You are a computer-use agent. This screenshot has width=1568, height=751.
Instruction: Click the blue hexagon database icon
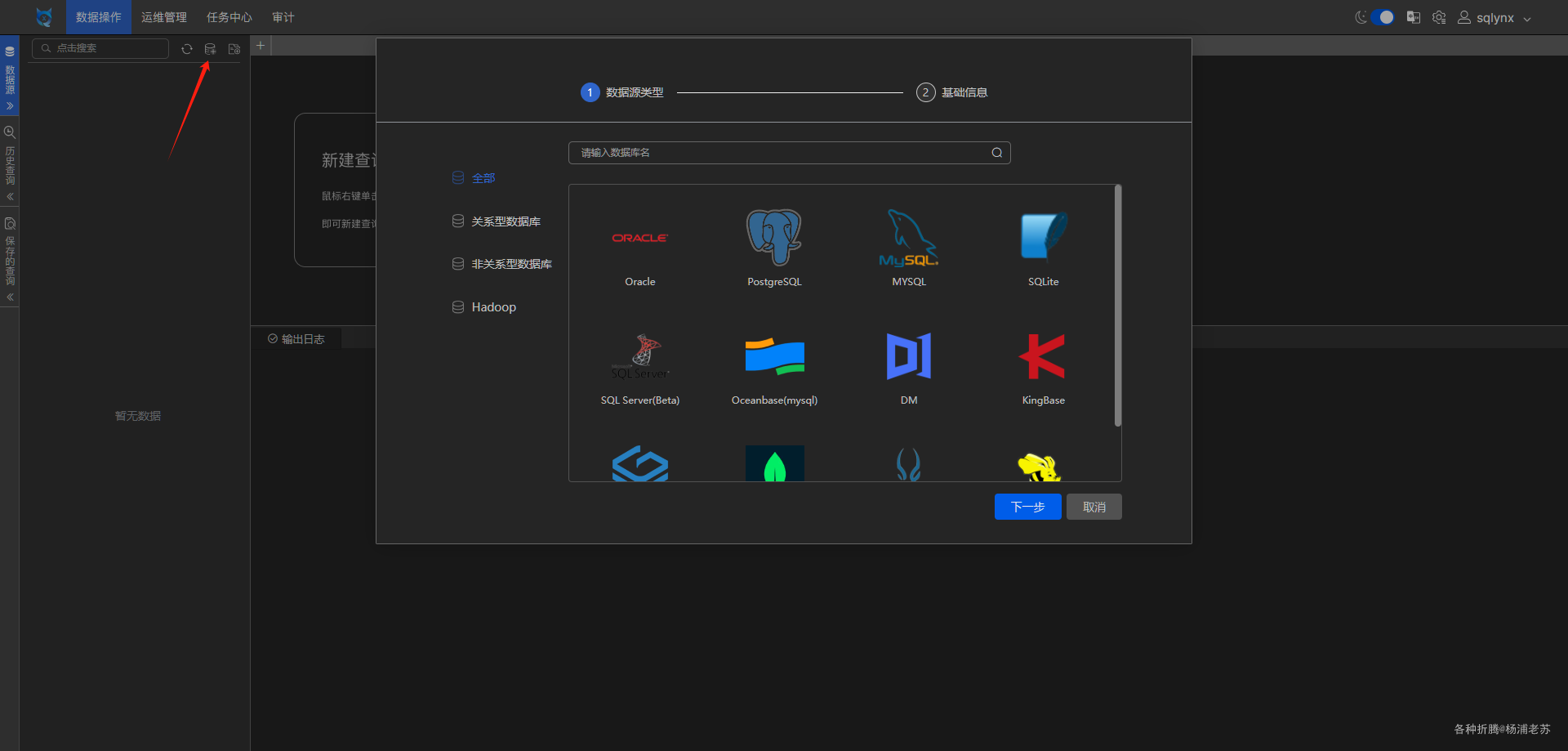point(640,463)
